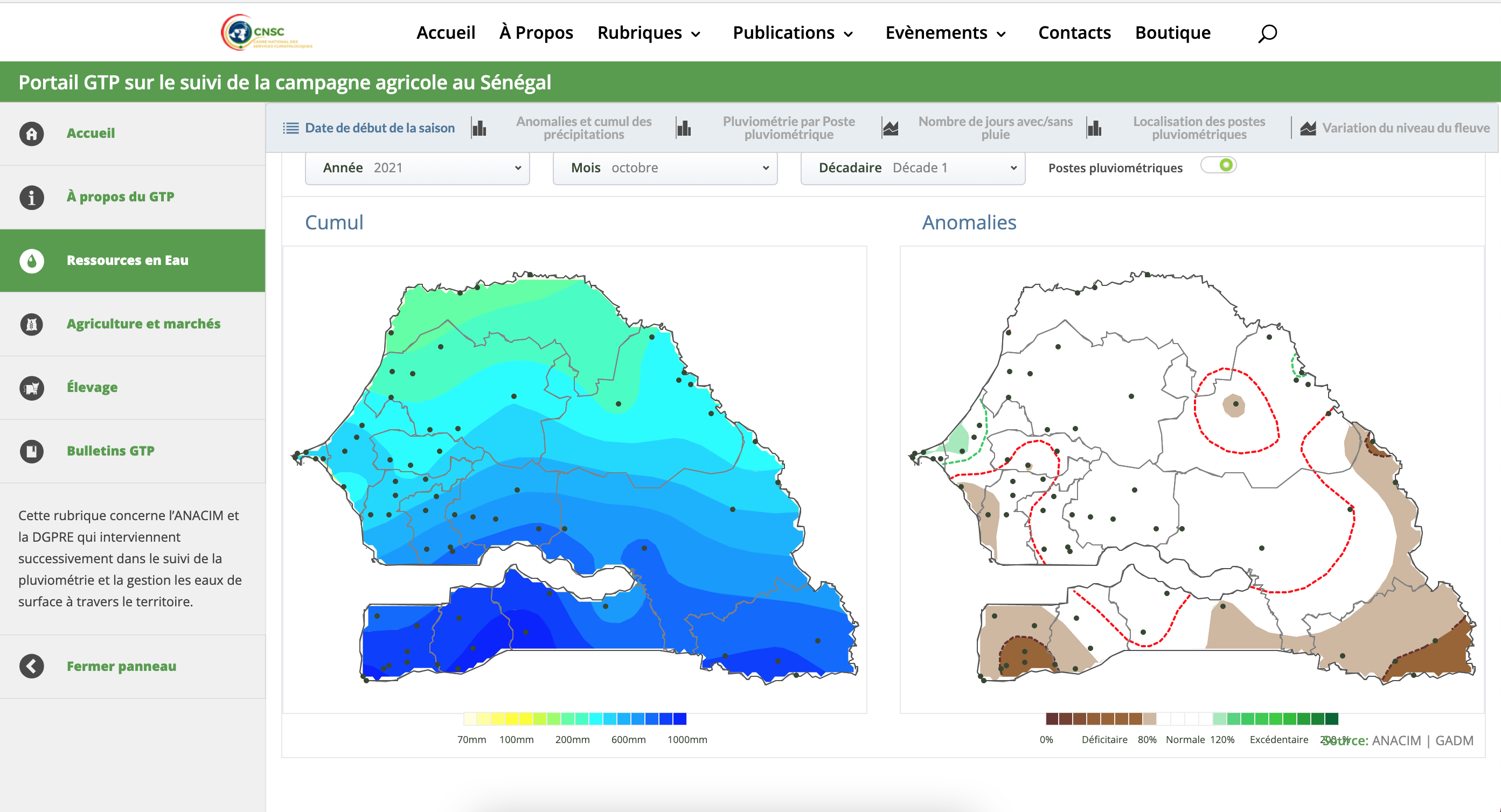Click the line chart icon for Nombre de jours
This screenshot has height=812, width=1501.
point(891,128)
